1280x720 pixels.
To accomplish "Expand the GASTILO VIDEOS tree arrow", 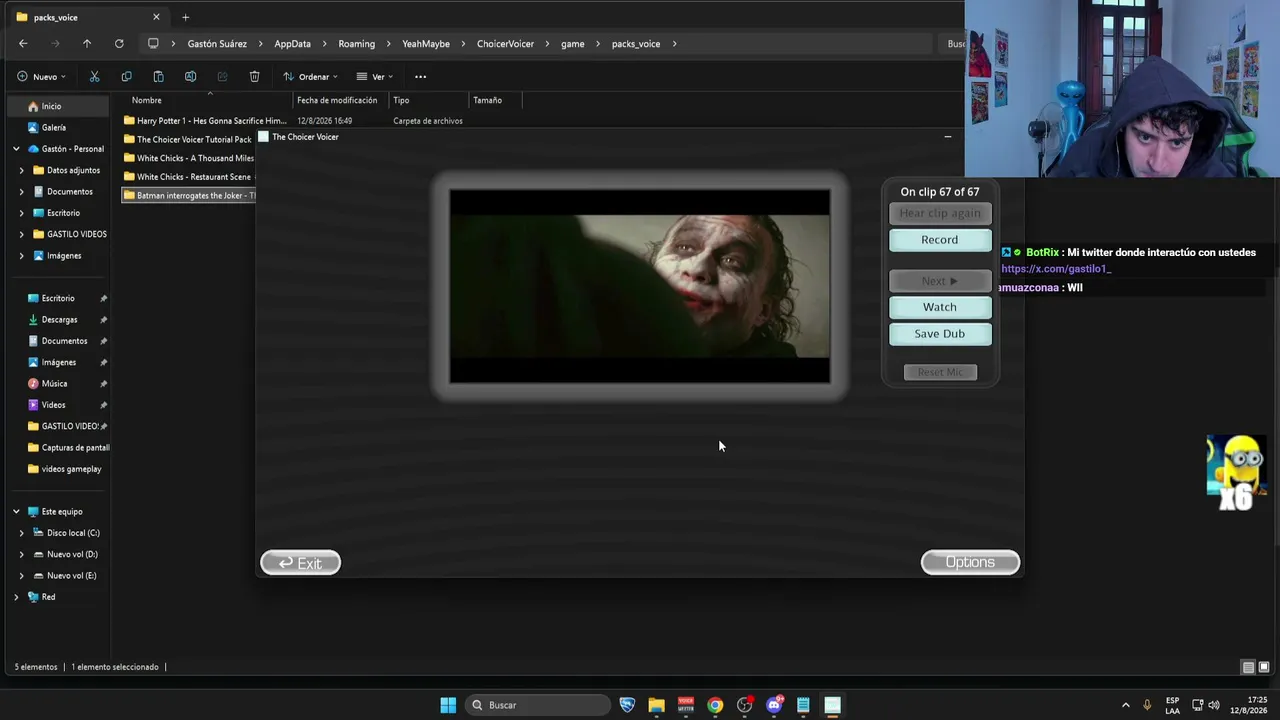I will (x=22, y=234).
